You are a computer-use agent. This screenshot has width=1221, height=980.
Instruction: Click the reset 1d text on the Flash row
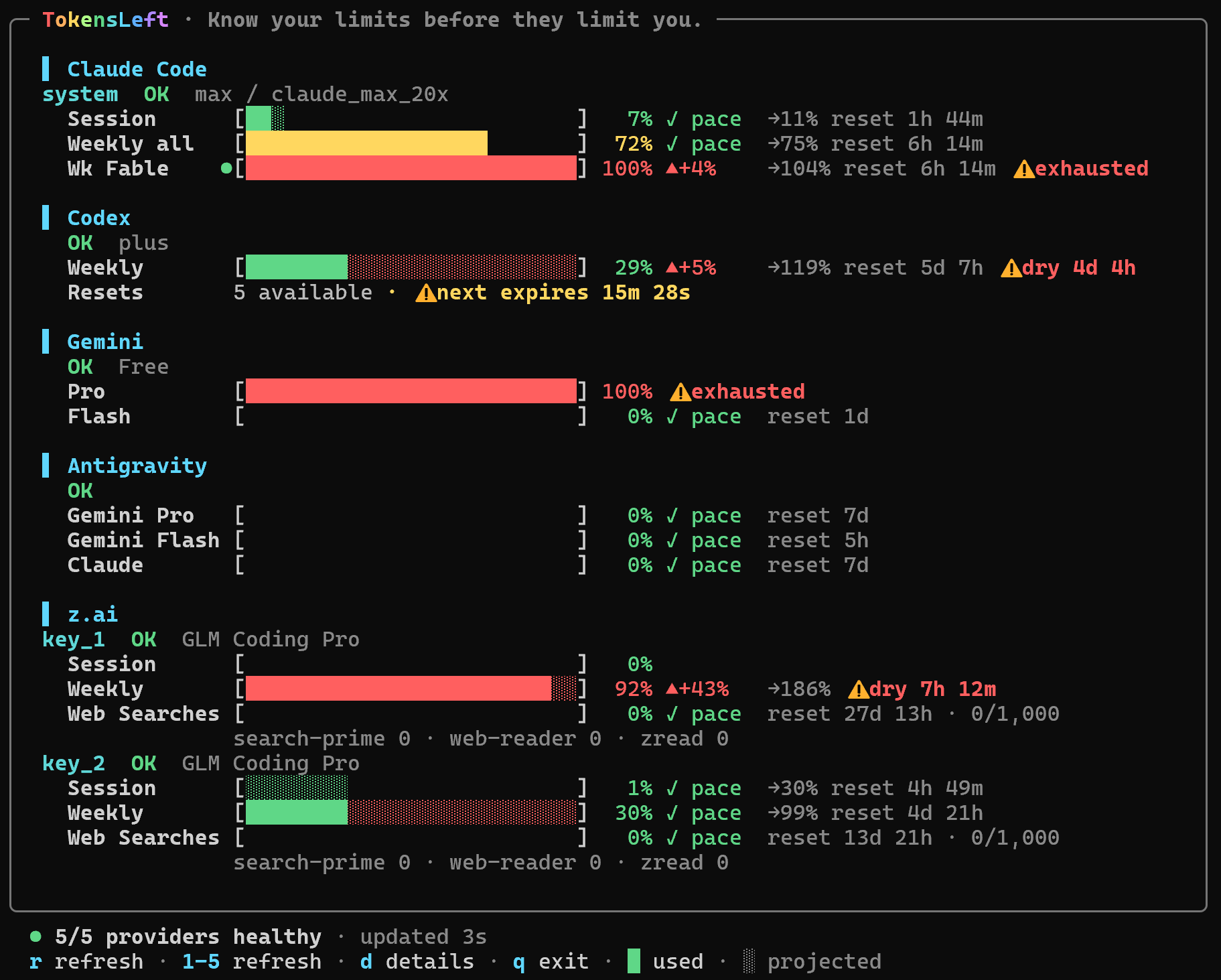click(x=818, y=417)
